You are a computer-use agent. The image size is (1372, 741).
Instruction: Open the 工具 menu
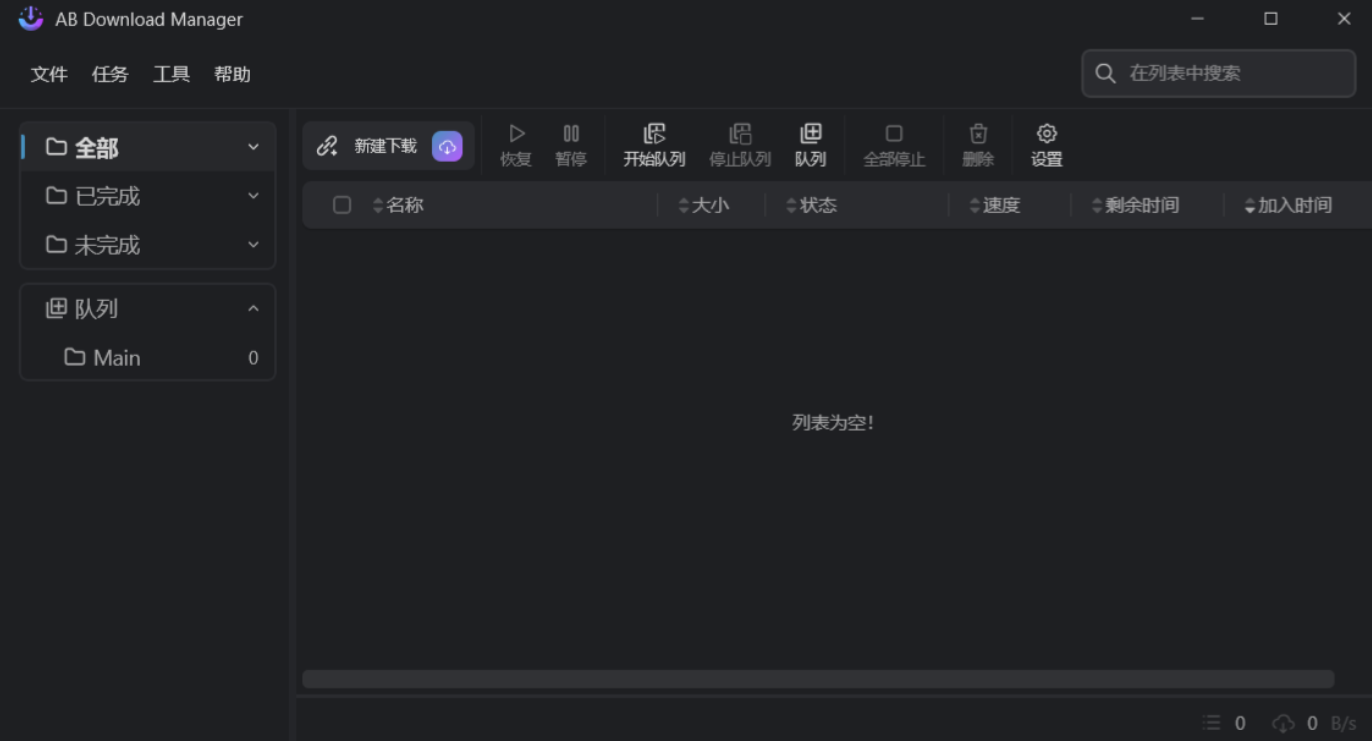coord(171,74)
